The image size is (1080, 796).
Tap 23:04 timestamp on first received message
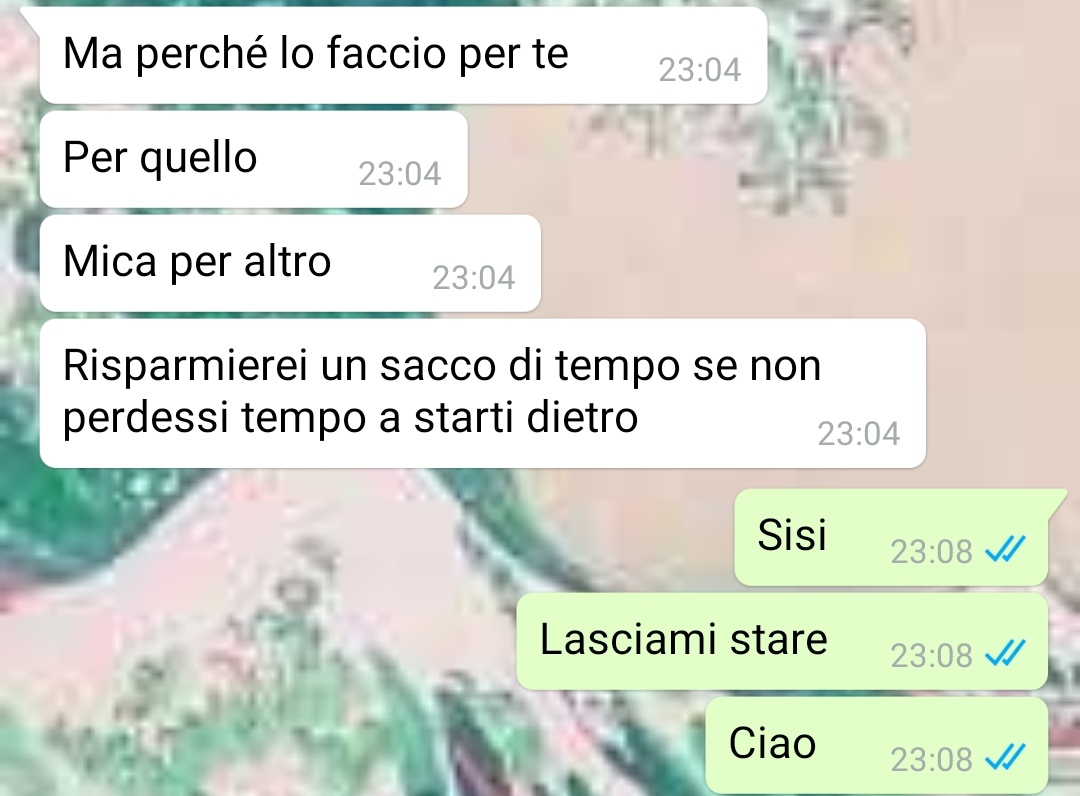[x=700, y=70]
